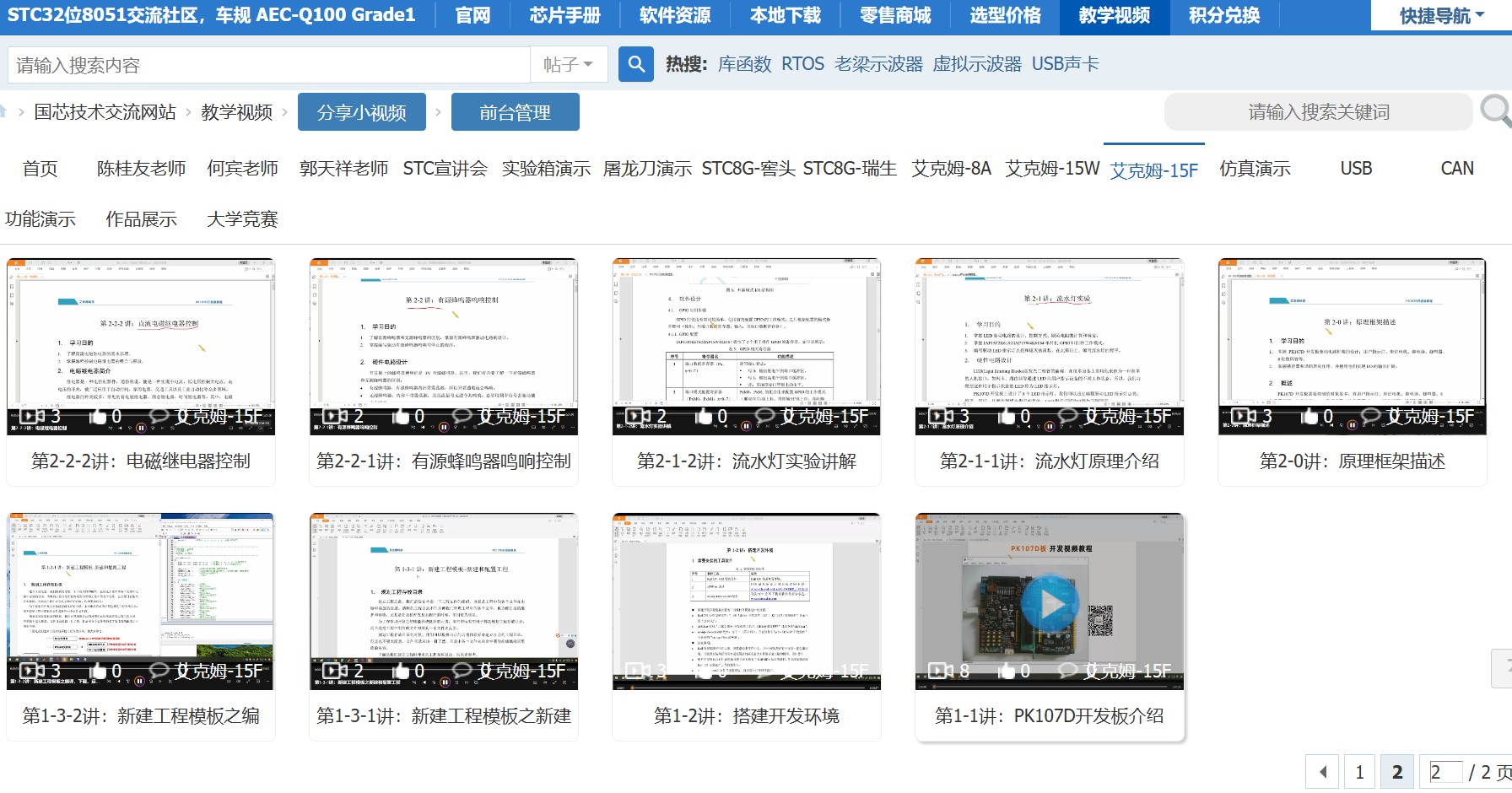Click comment icon on 流水灯实验讲解 video

pyautogui.click(x=764, y=416)
